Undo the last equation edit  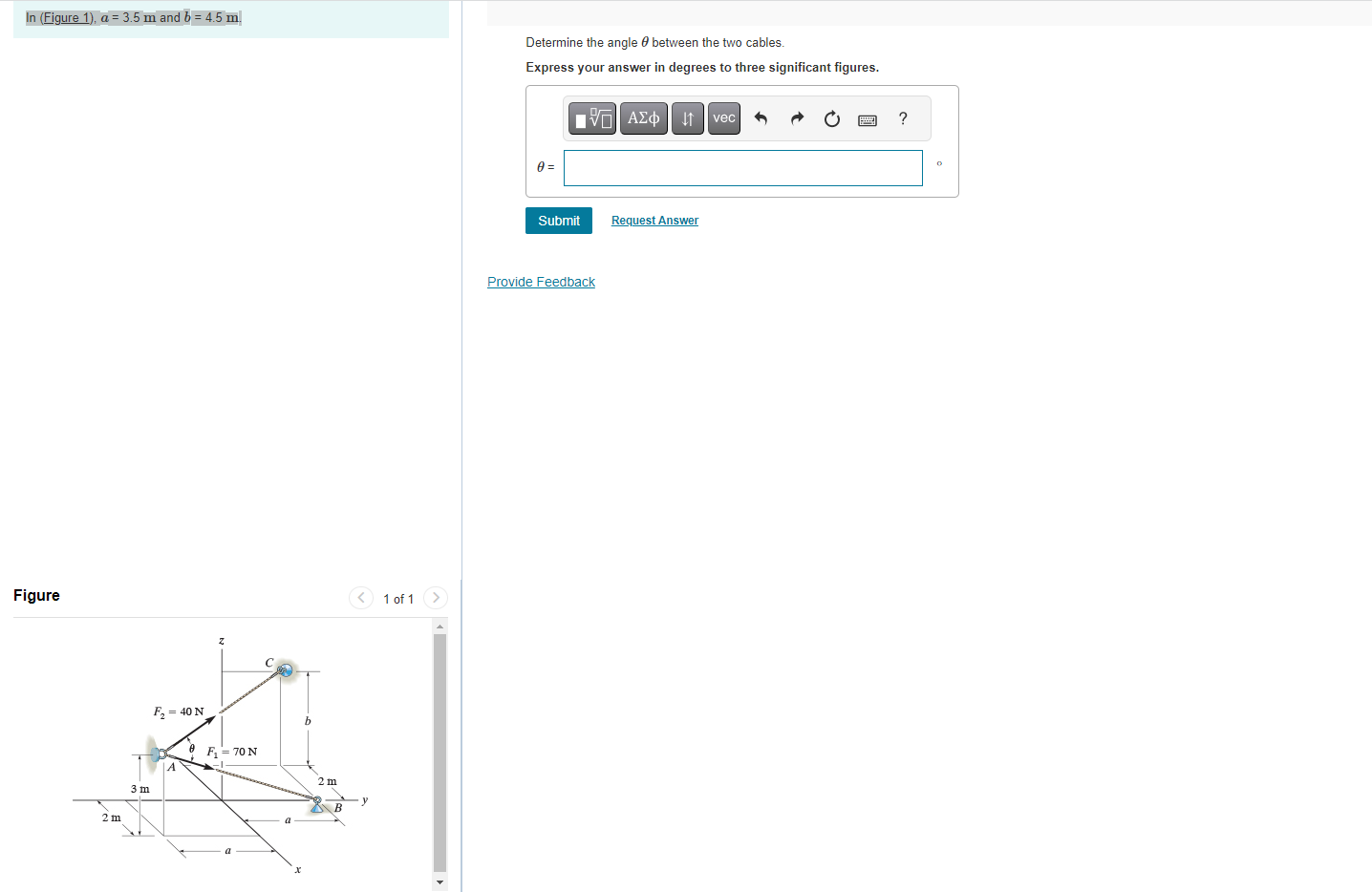coord(761,117)
